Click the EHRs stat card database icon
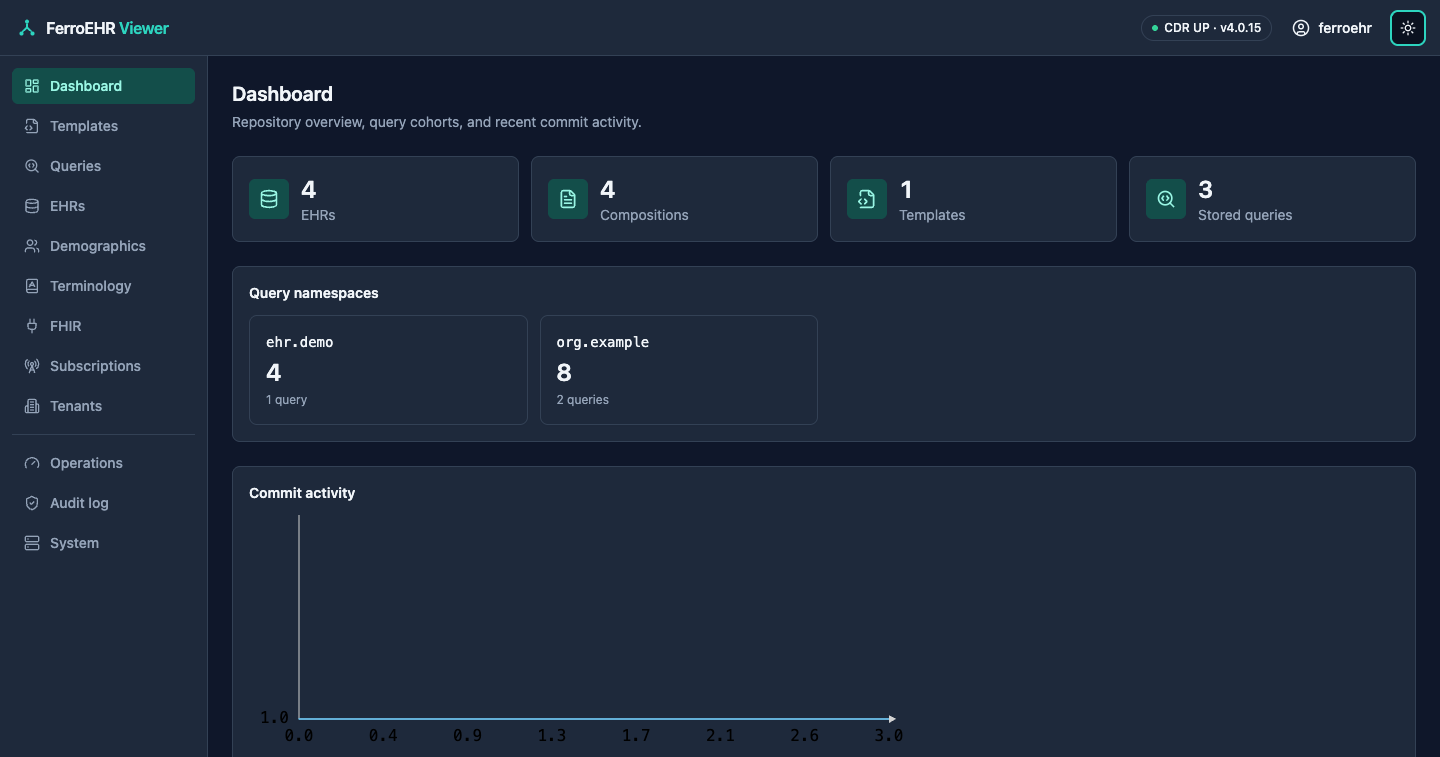1440x757 pixels. (269, 199)
